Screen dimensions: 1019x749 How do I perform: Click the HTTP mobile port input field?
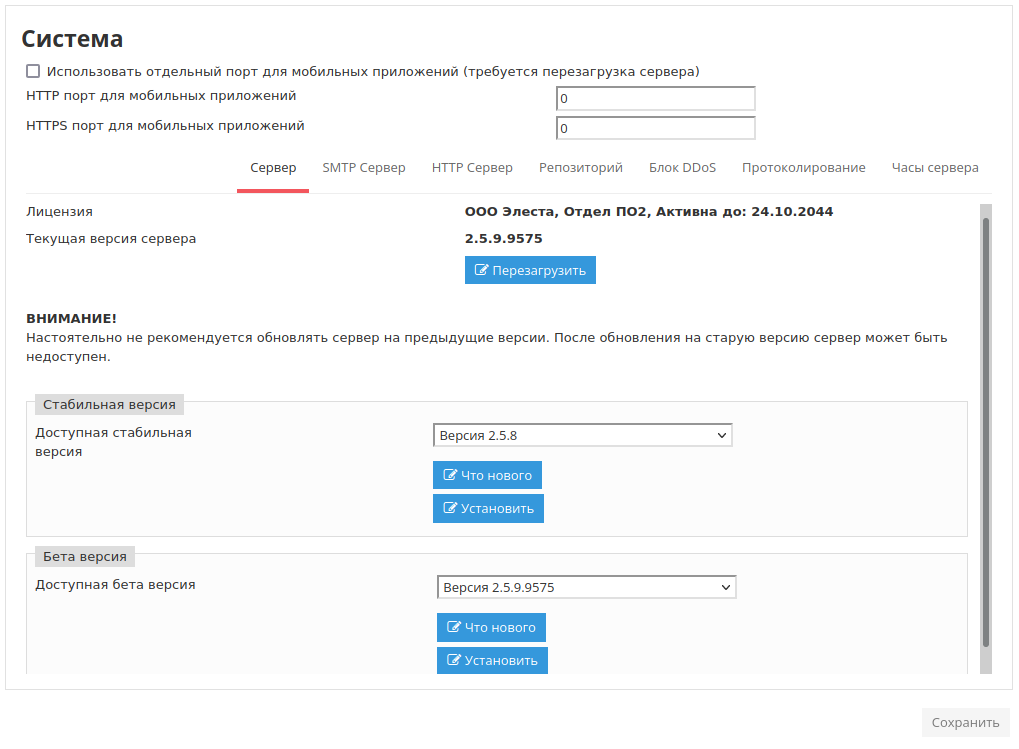tap(655, 98)
